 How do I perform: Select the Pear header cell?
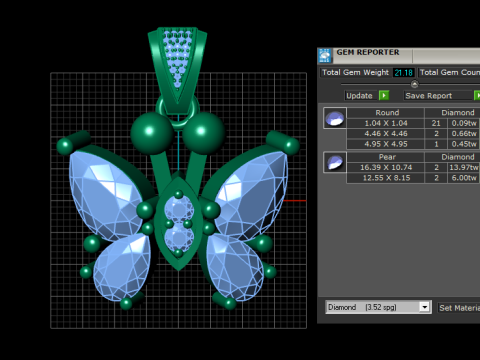point(386,157)
